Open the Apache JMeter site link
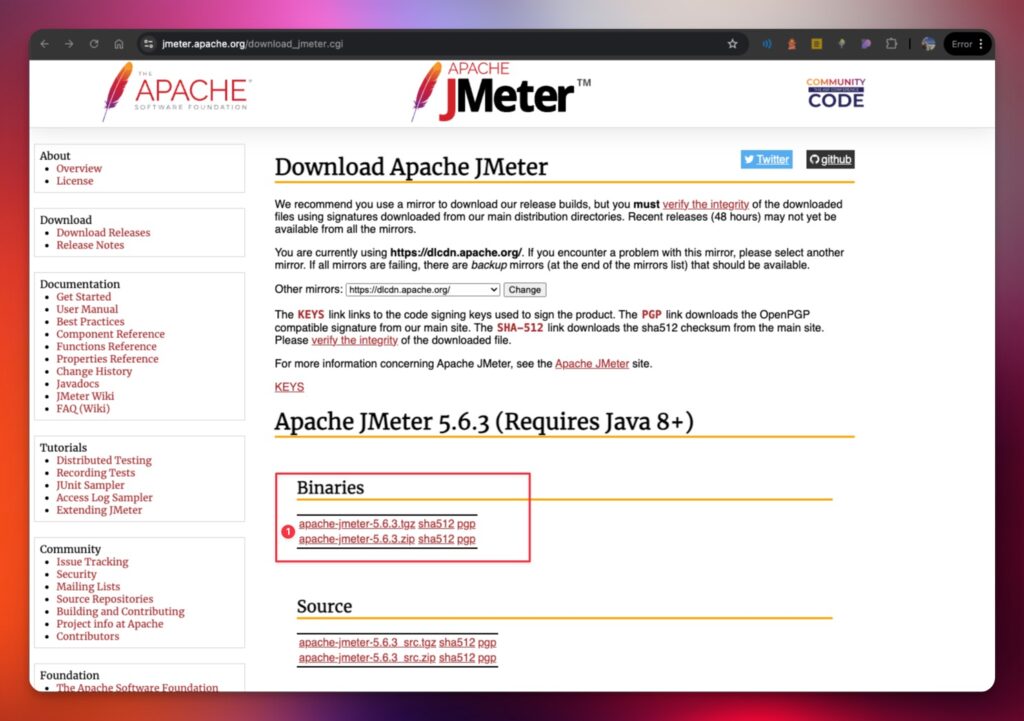The image size is (1024, 721). click(x=592, y=364)
